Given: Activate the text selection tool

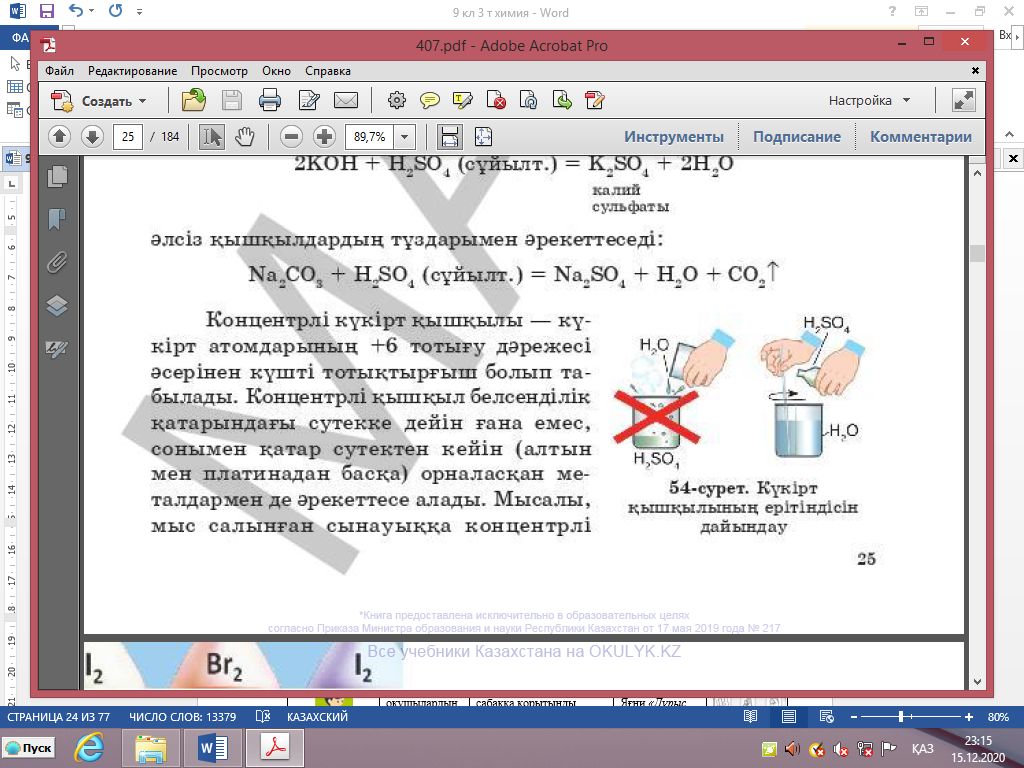Looking at the screenshot, I should click(x=212, y=136).
